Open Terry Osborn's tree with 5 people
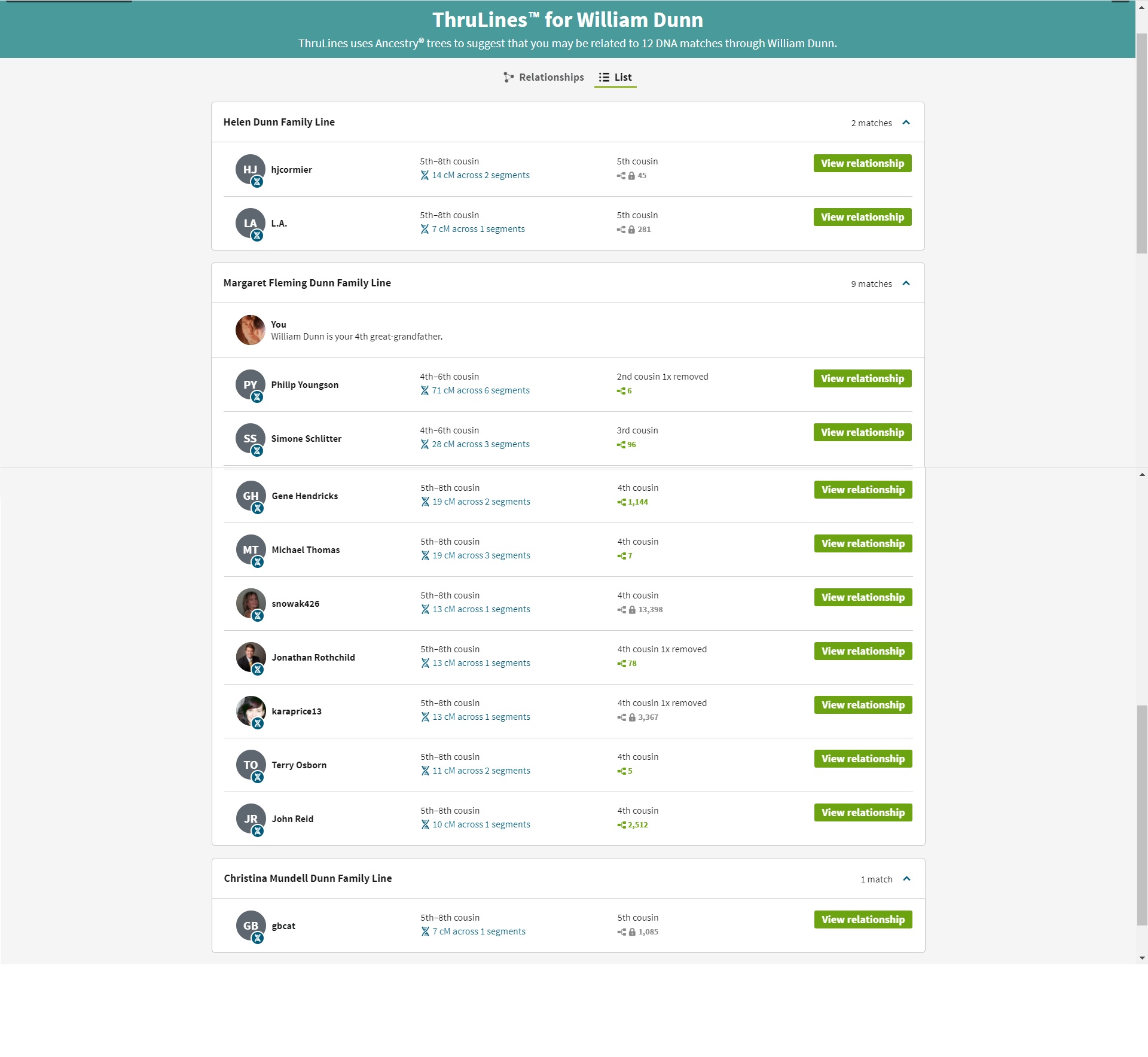 pos(625,771)
